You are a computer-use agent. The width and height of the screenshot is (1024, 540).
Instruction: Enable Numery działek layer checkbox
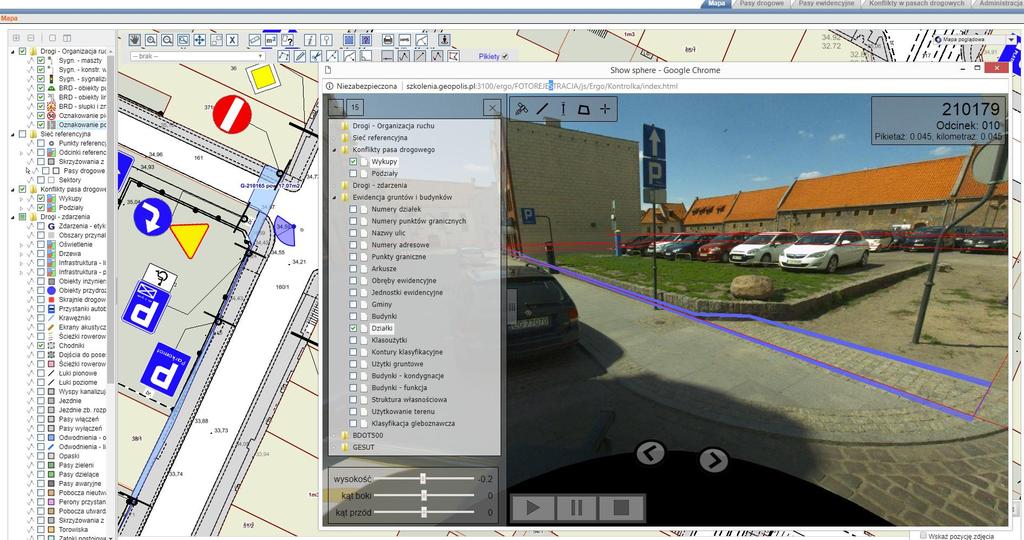click(x=353, y=209)
